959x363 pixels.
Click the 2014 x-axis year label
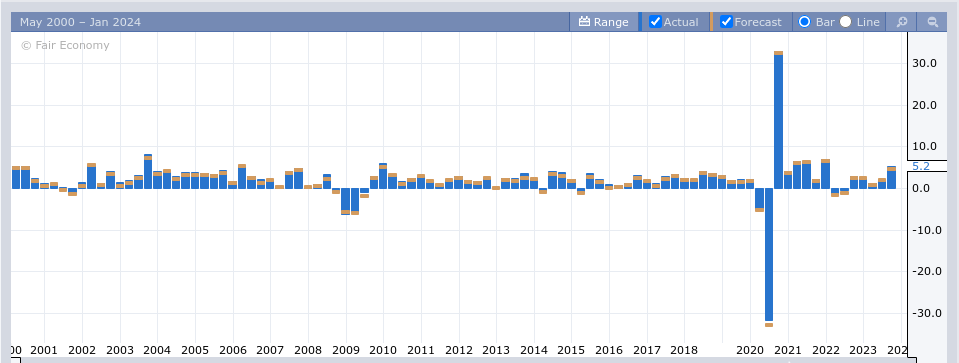534,351
